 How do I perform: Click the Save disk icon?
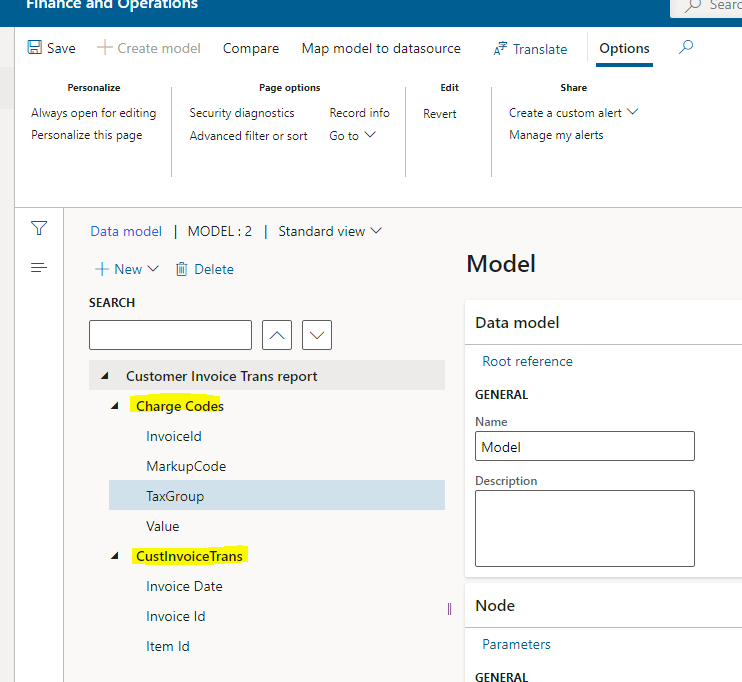pos(35,48)
